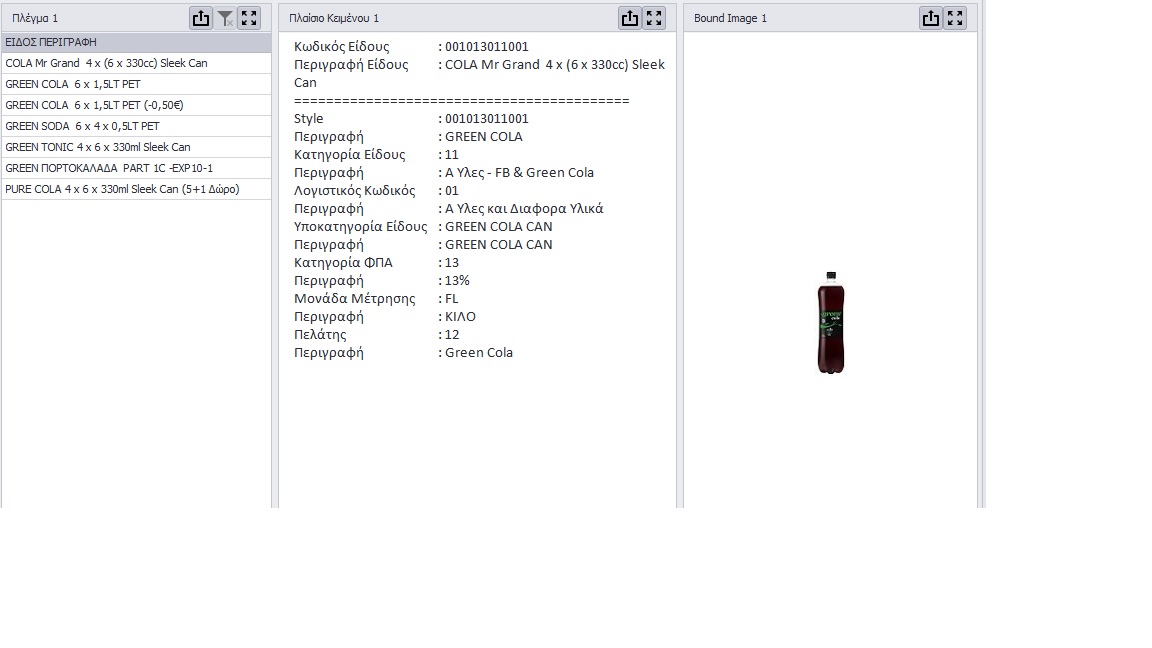Viewport: 1152px width, 648px height.
Task: Select row GREEN SODA 6 x 4 x 0,5LT PET
Action: pyautogui.click(x=137, y=126)
